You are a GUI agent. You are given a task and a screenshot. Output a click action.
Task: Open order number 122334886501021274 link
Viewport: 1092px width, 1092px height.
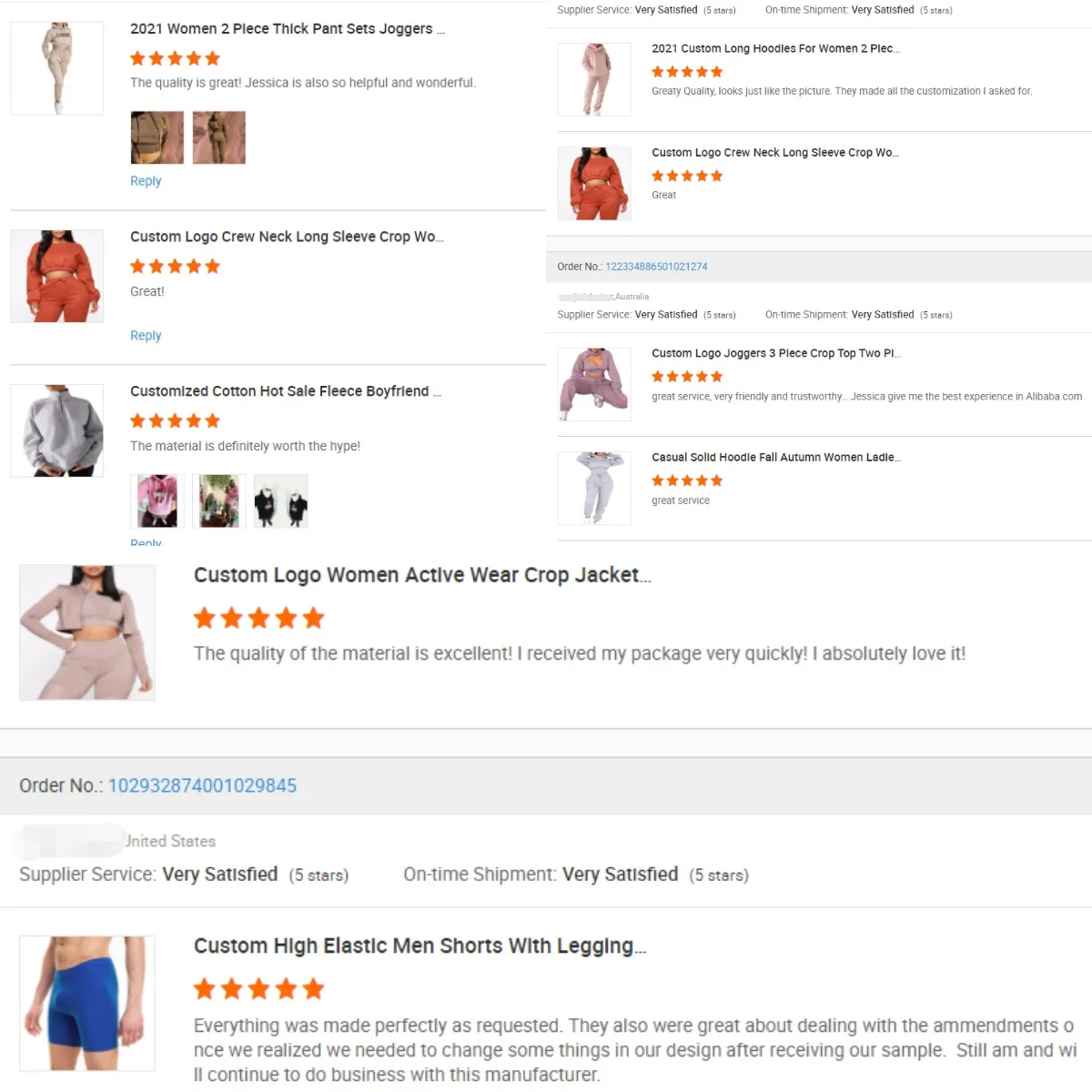pyautogui.click(x=656, y=267)
